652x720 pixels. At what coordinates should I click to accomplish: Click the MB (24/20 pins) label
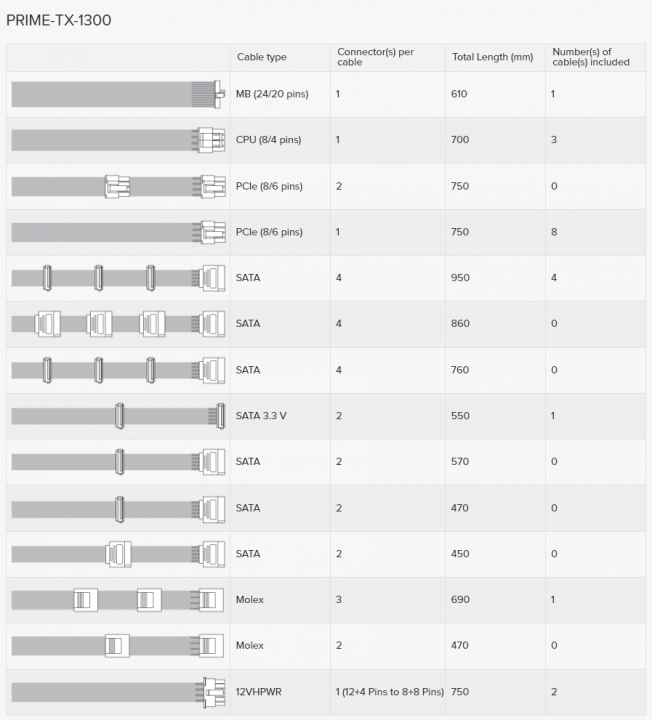[x=269, y=94]
